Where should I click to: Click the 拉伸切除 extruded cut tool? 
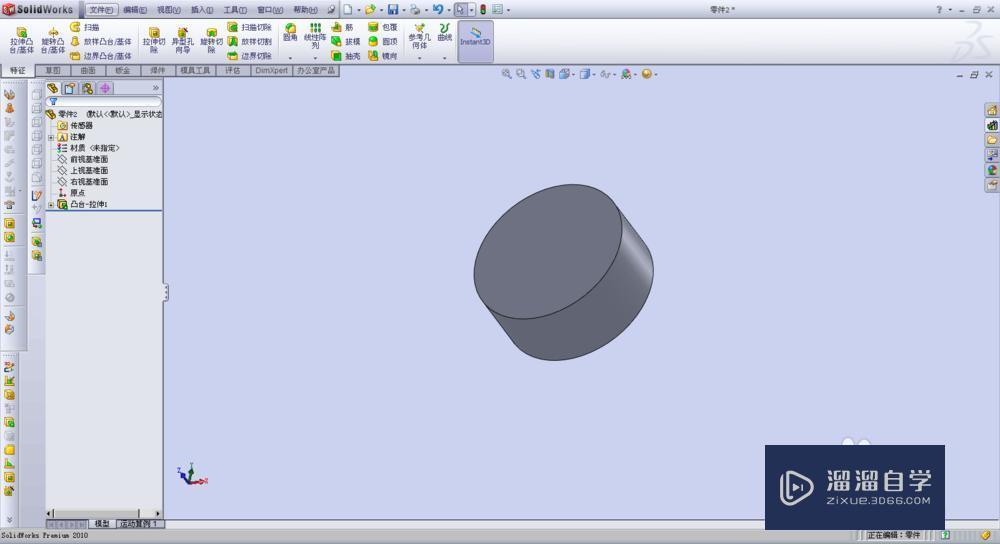[154, 40]
